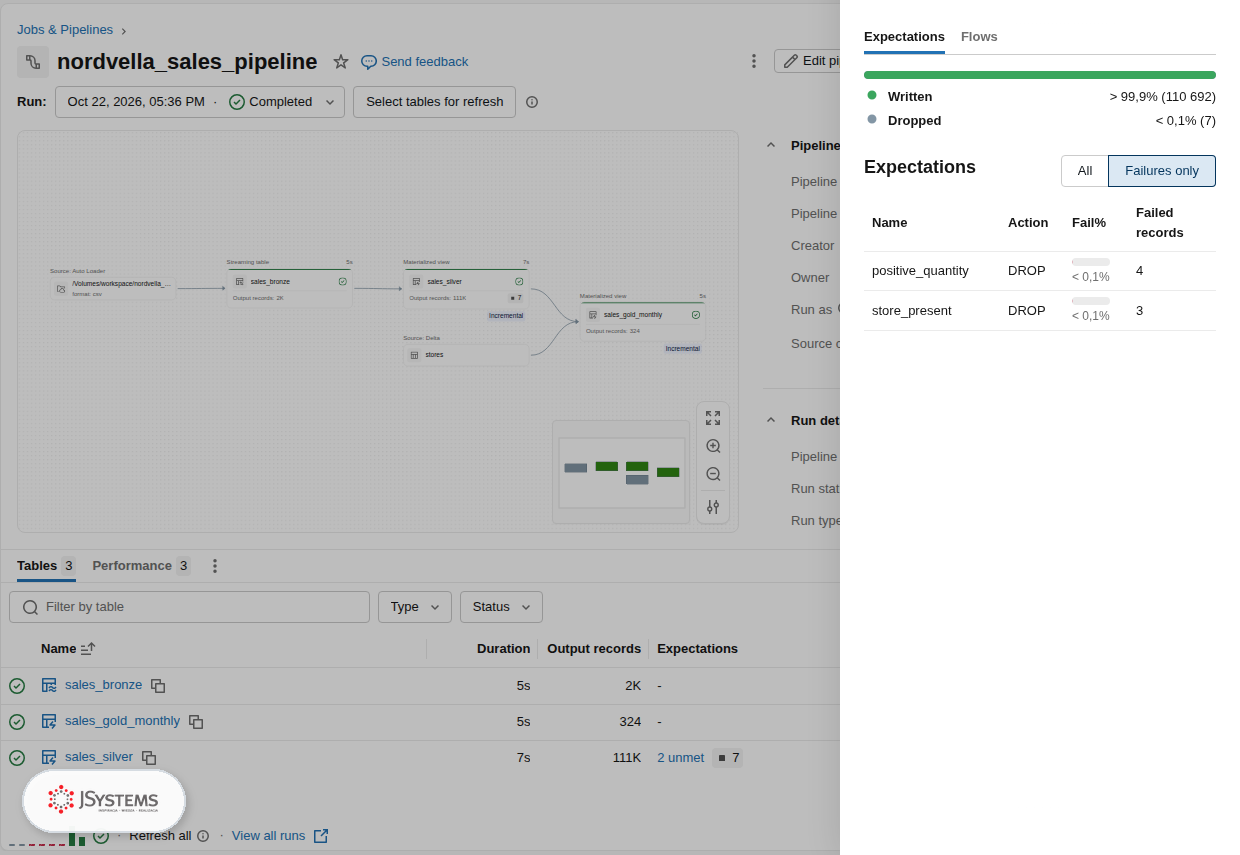Click the pipeline icon beside the title
Screen dimensions: 1240x855
33,62
